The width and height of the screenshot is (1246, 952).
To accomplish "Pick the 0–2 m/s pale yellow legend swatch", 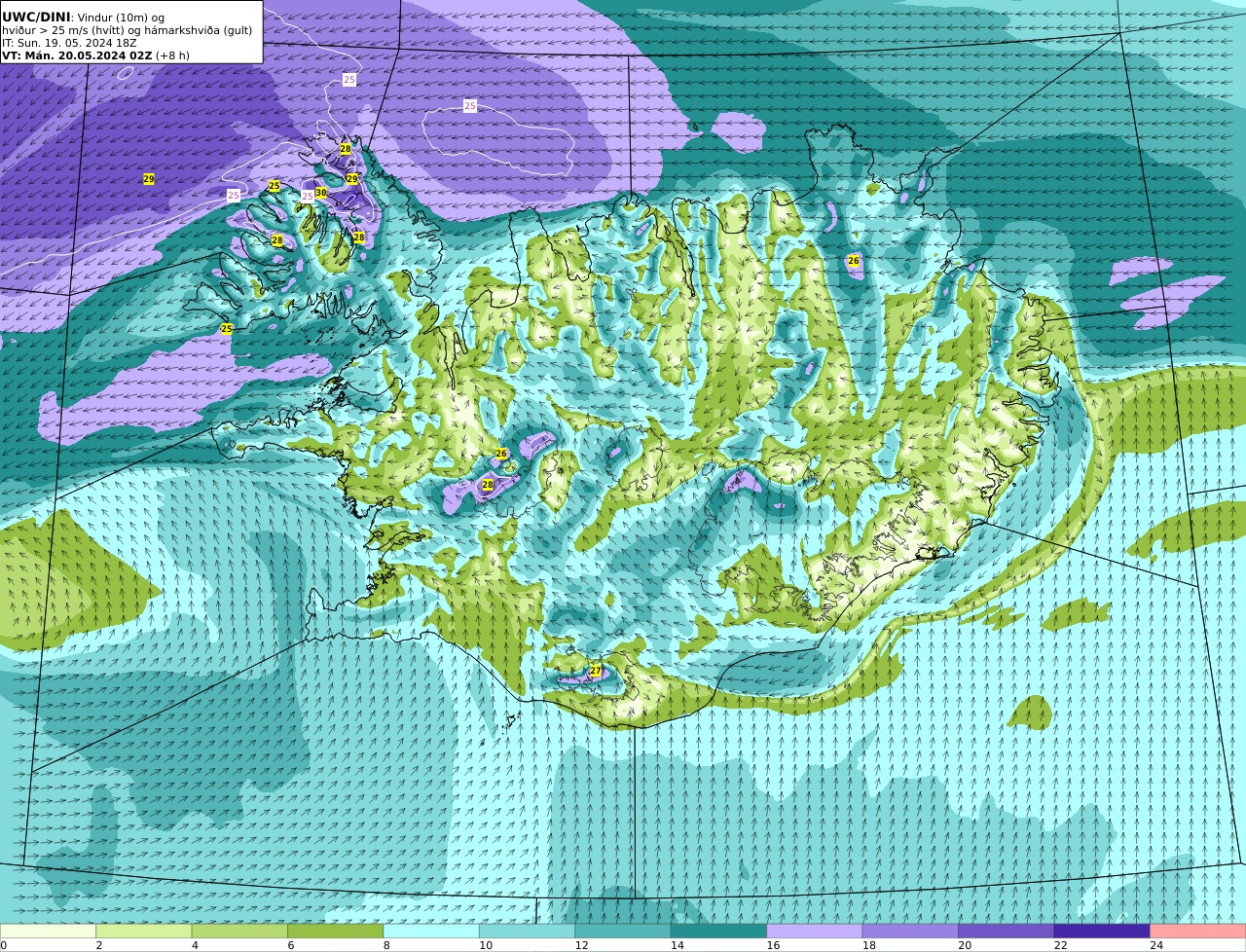I will (x=48, y=932).
